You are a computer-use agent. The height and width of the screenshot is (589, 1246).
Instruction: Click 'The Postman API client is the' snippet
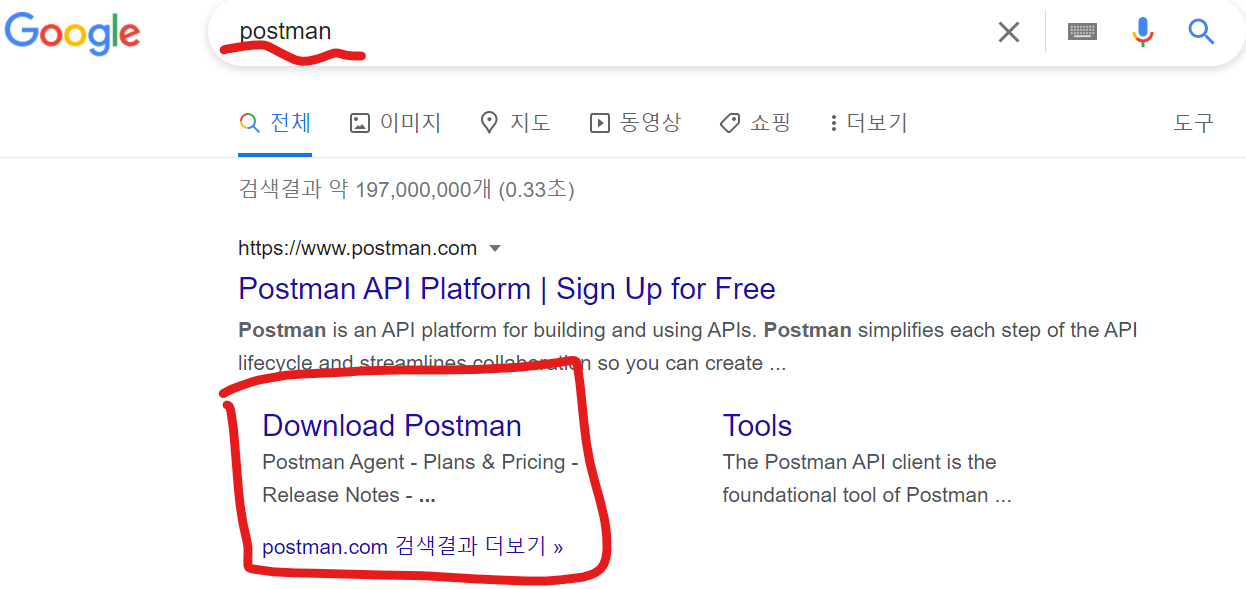860,462
